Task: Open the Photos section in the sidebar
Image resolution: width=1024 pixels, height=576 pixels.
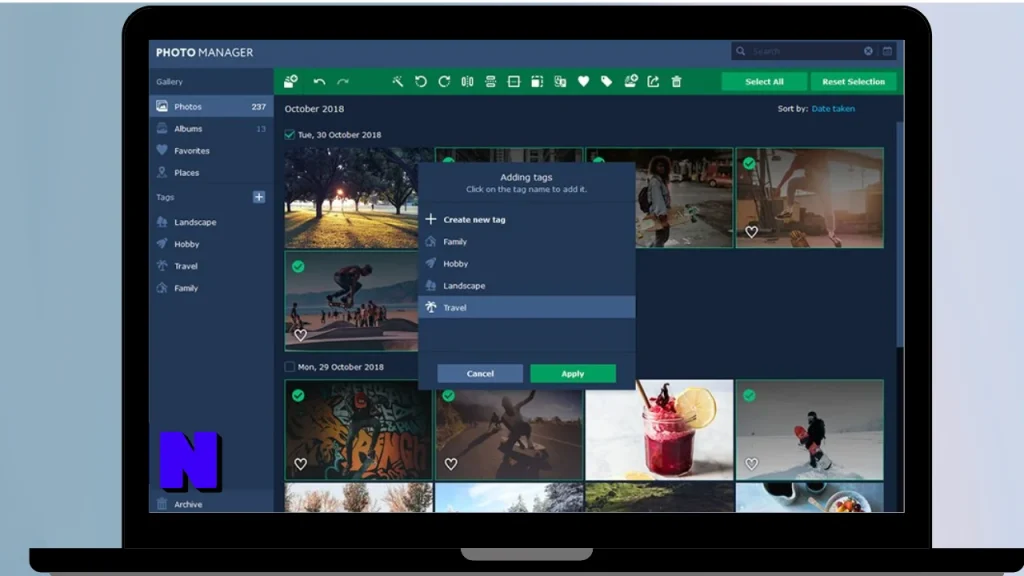Action: click(211, 106)
